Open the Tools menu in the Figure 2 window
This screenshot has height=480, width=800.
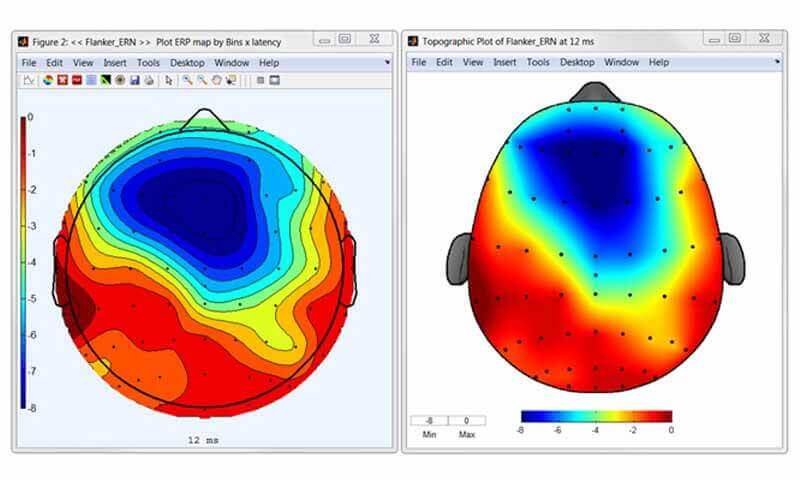click(148, 62)
